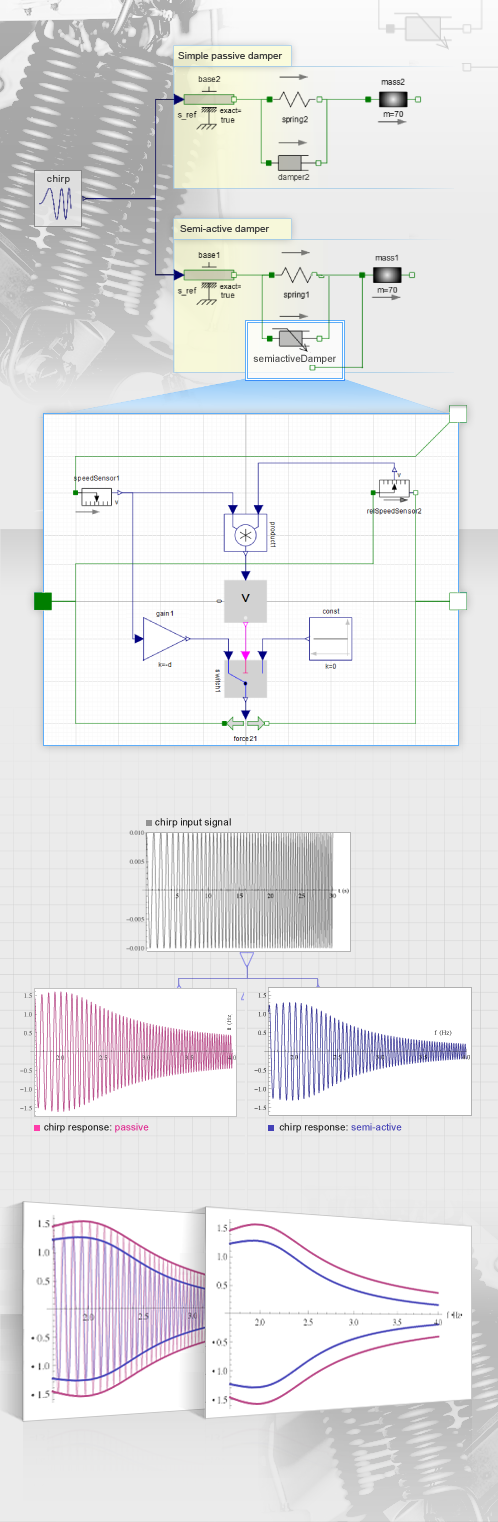The image size is (498, 1522).
Task: Click the greater-than V comparison block
Action: [x=245, y=600]
